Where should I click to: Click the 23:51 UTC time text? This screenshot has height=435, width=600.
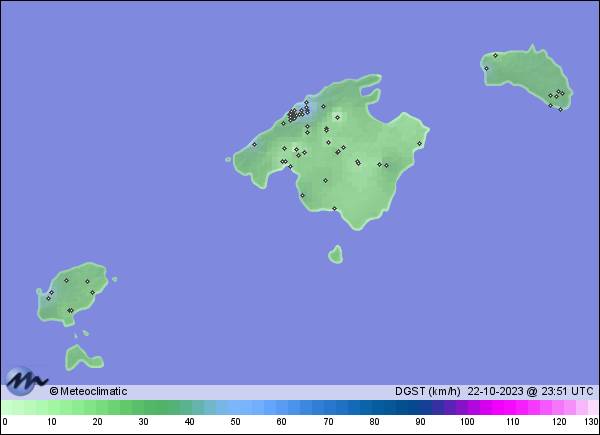point(566,391)
